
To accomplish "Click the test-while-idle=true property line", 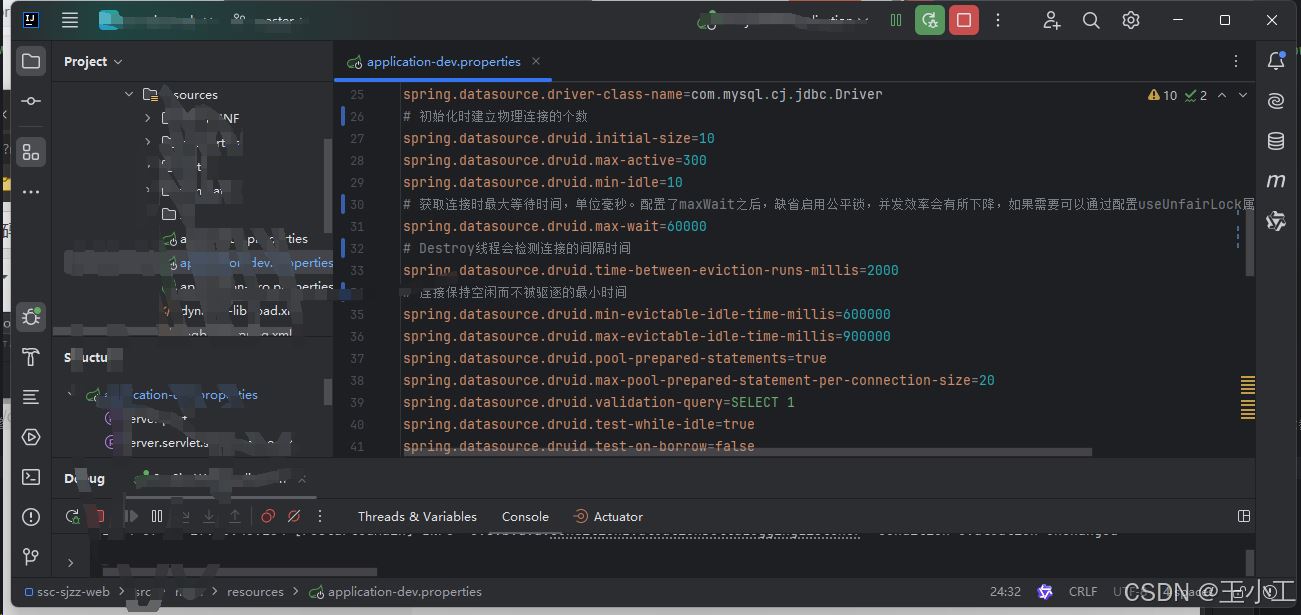I will click(x=579, y=424).
